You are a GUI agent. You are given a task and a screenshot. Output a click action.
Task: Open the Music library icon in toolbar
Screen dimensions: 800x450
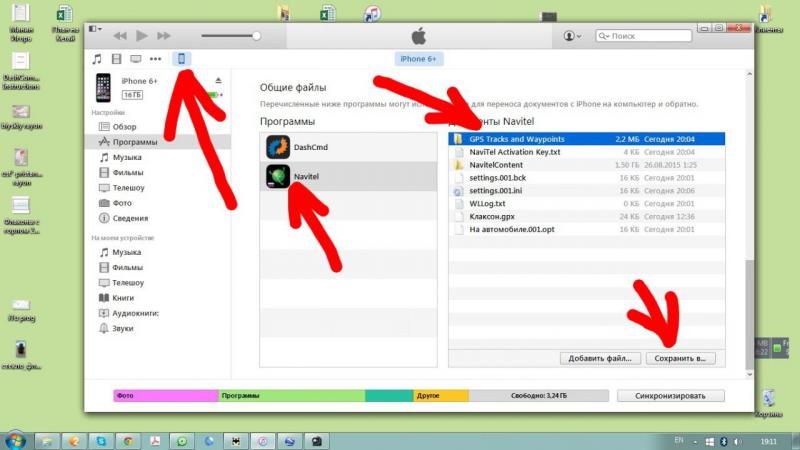point(97,59)
